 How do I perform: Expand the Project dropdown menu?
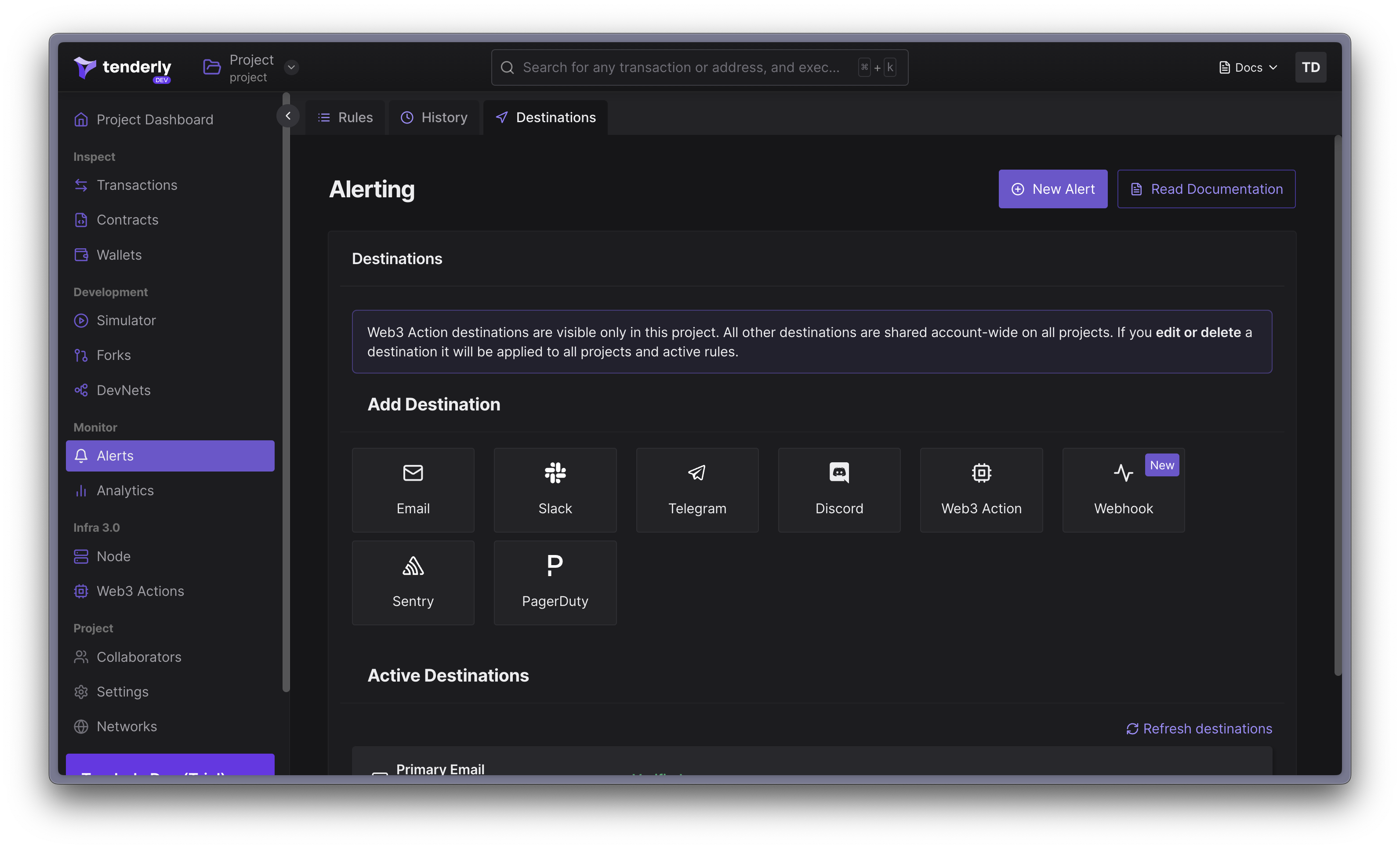point(290,66)
